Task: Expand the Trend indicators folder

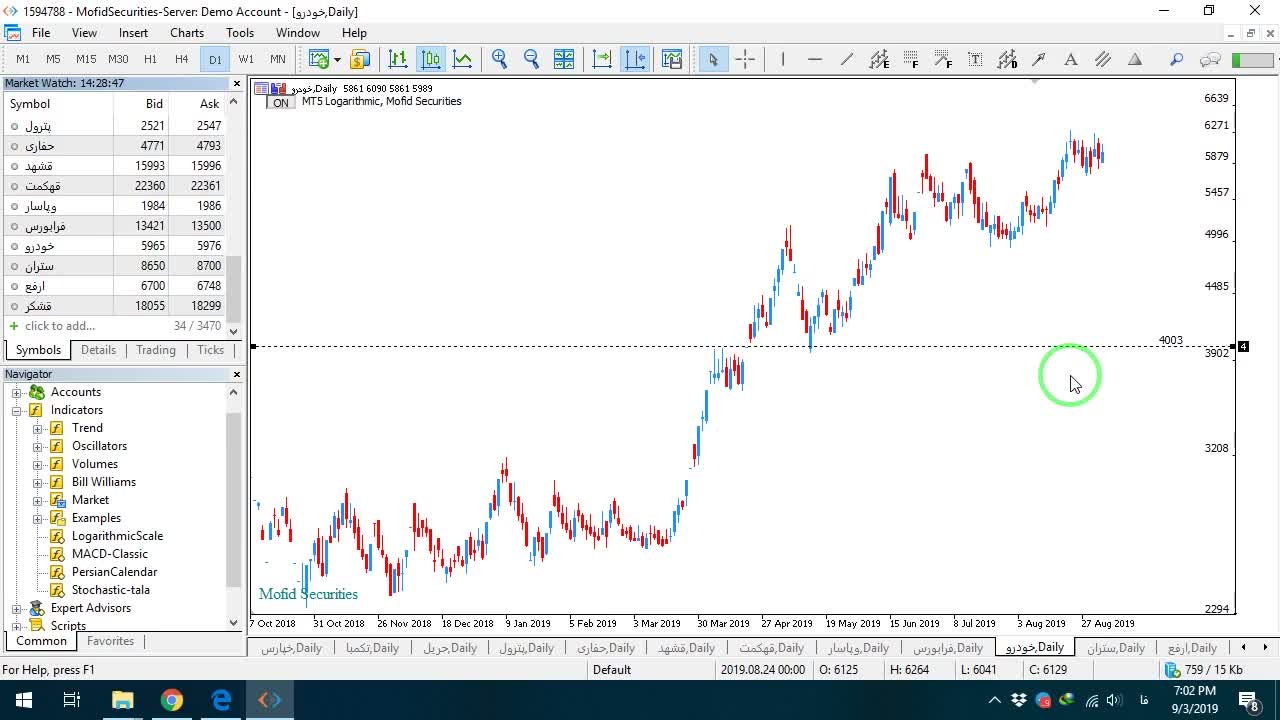Action: pyautogui.click(x=38, y=428)
